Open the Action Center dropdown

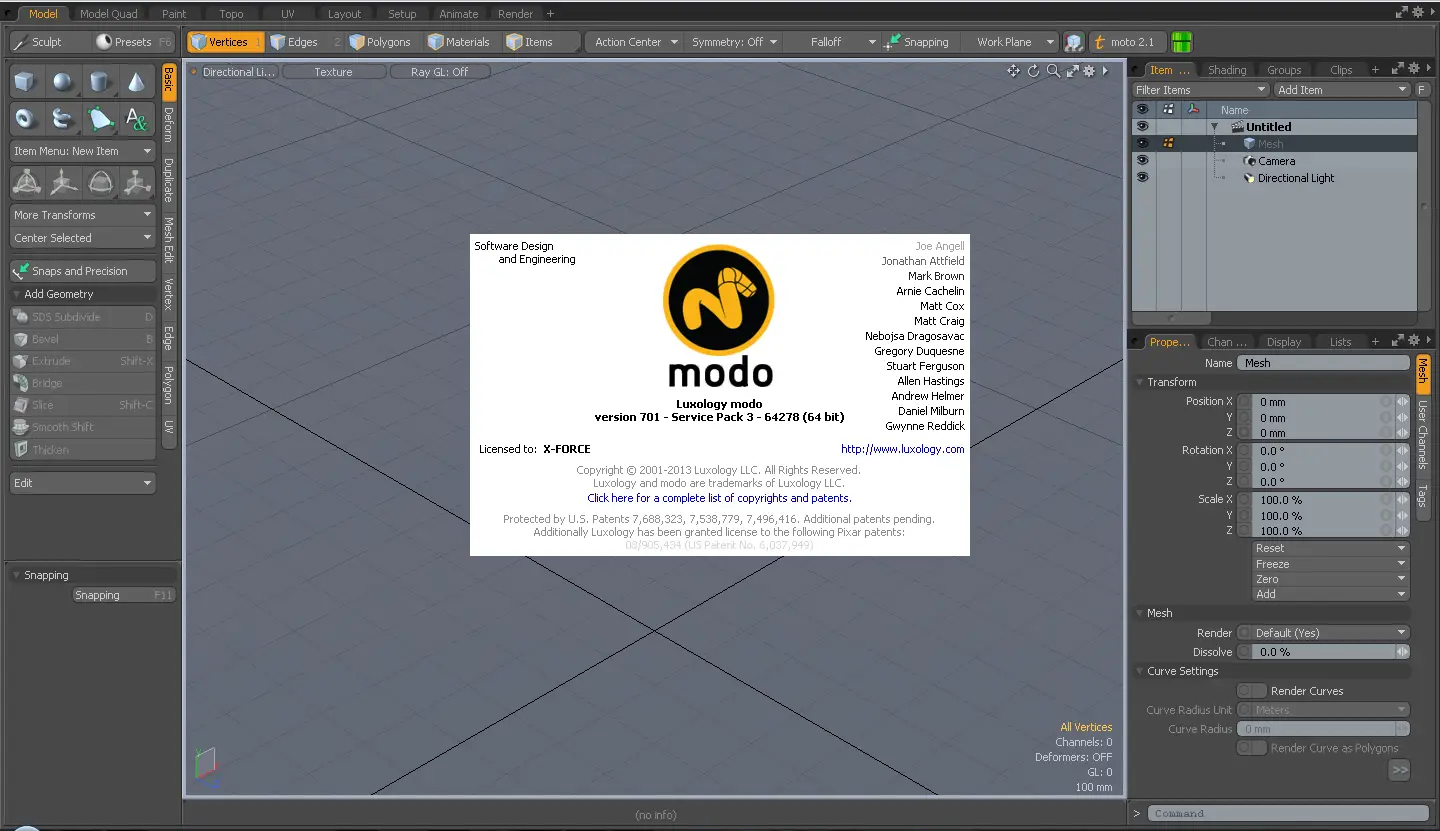[x=636, y=42]
